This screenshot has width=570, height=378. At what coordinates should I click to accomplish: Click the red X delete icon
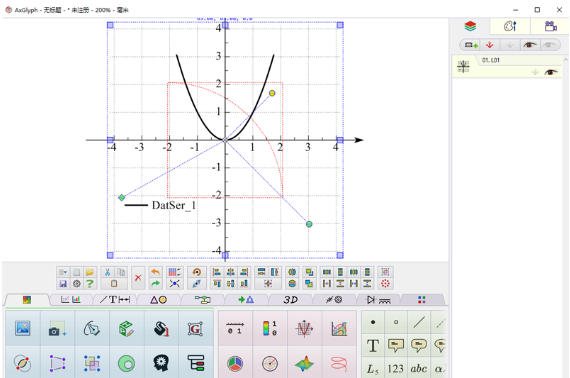138,278
